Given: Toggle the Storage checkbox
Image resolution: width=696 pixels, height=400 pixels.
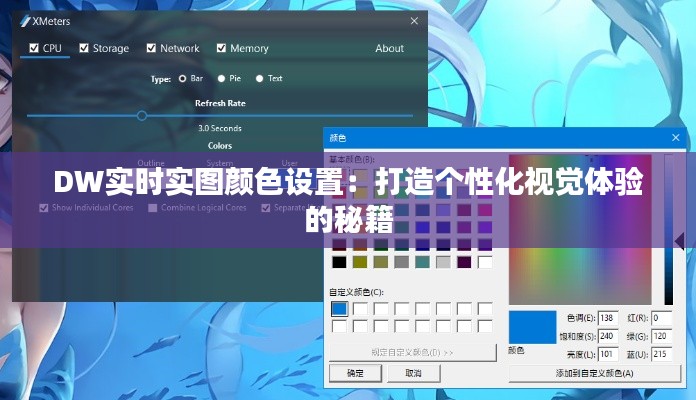Looking at the screenshot, I should [x=85, y=48].
